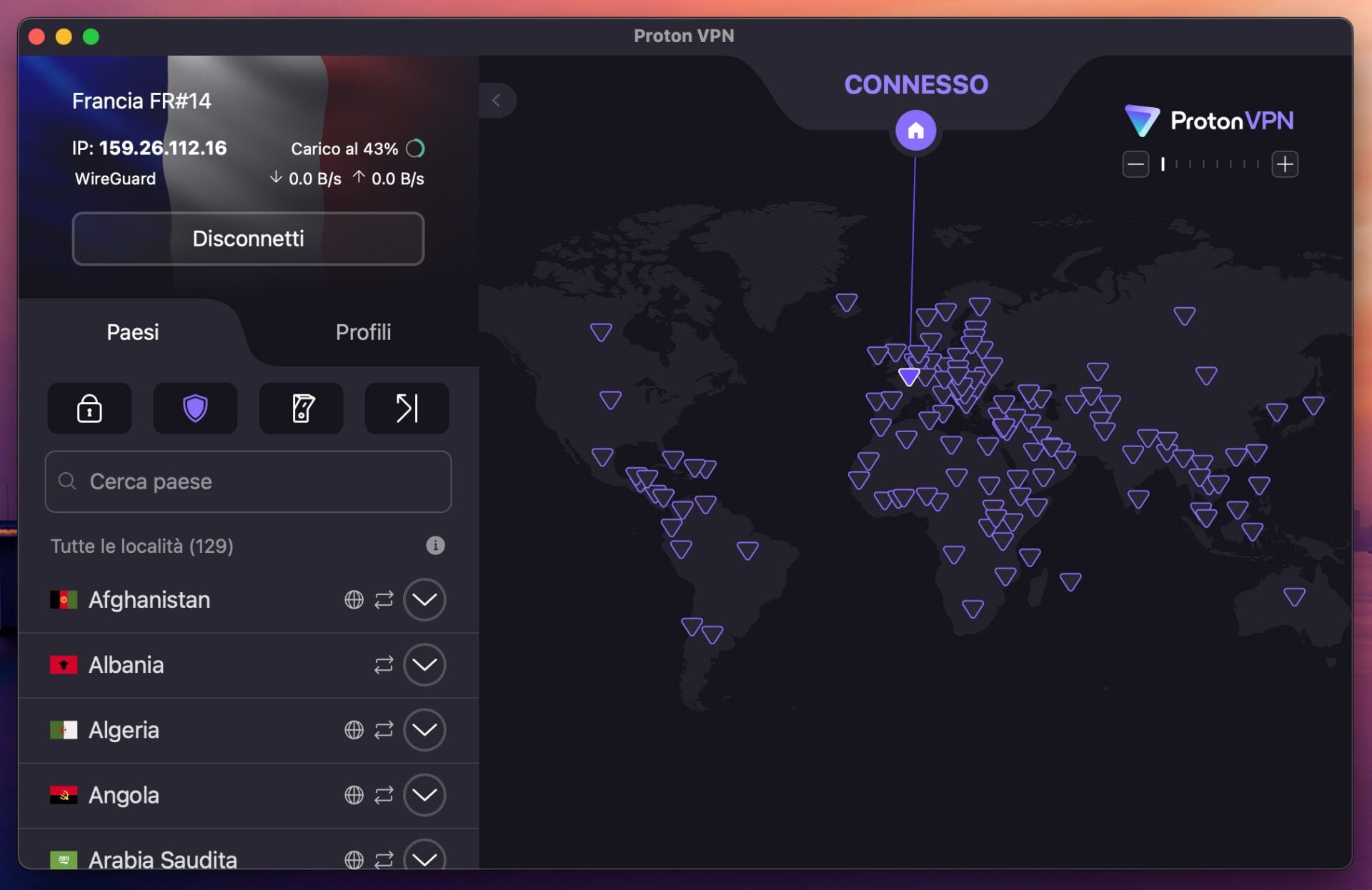Click the search magnifier icon

pos(67,481)
